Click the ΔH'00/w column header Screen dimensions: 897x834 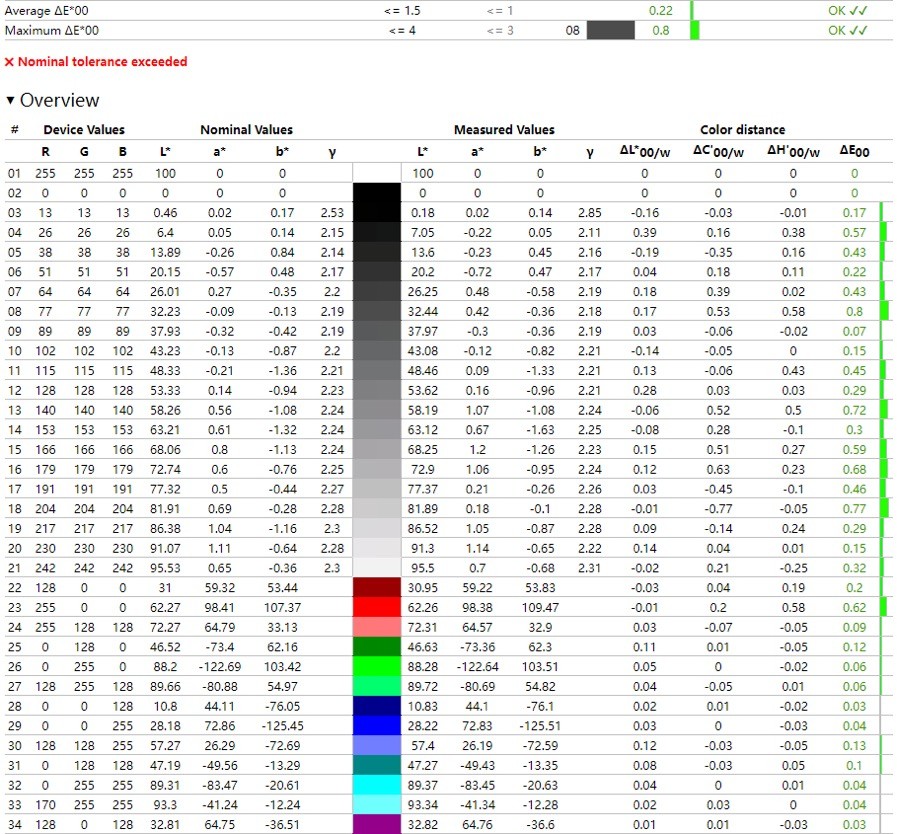pos(793,152)
